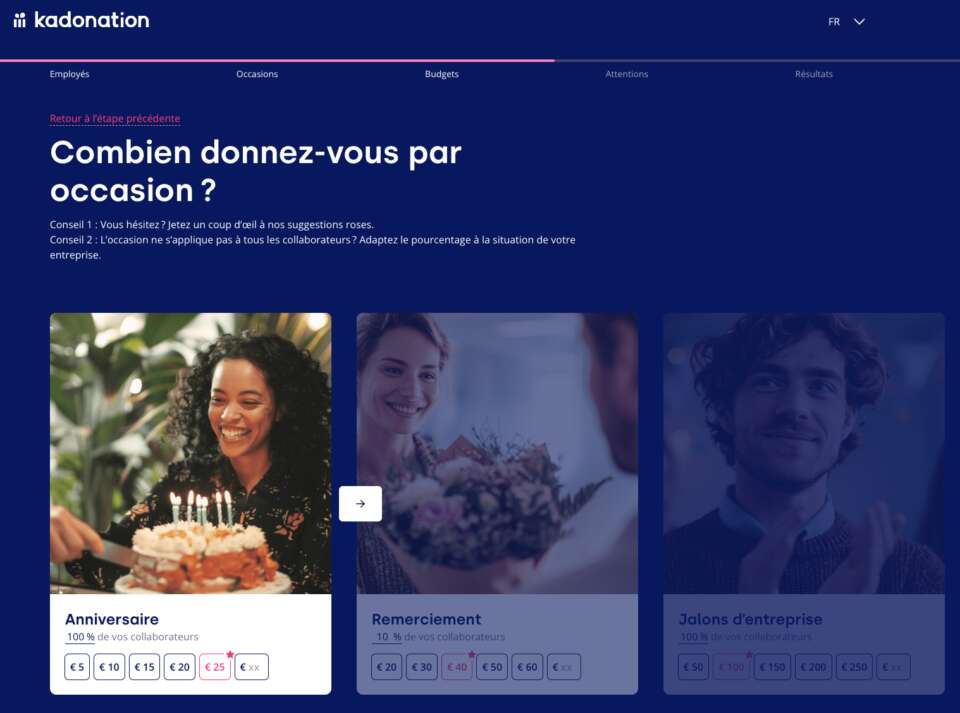Edit the 100 % Anniversaire percentage field
960x713 pixels.
(x=80, y=637)
